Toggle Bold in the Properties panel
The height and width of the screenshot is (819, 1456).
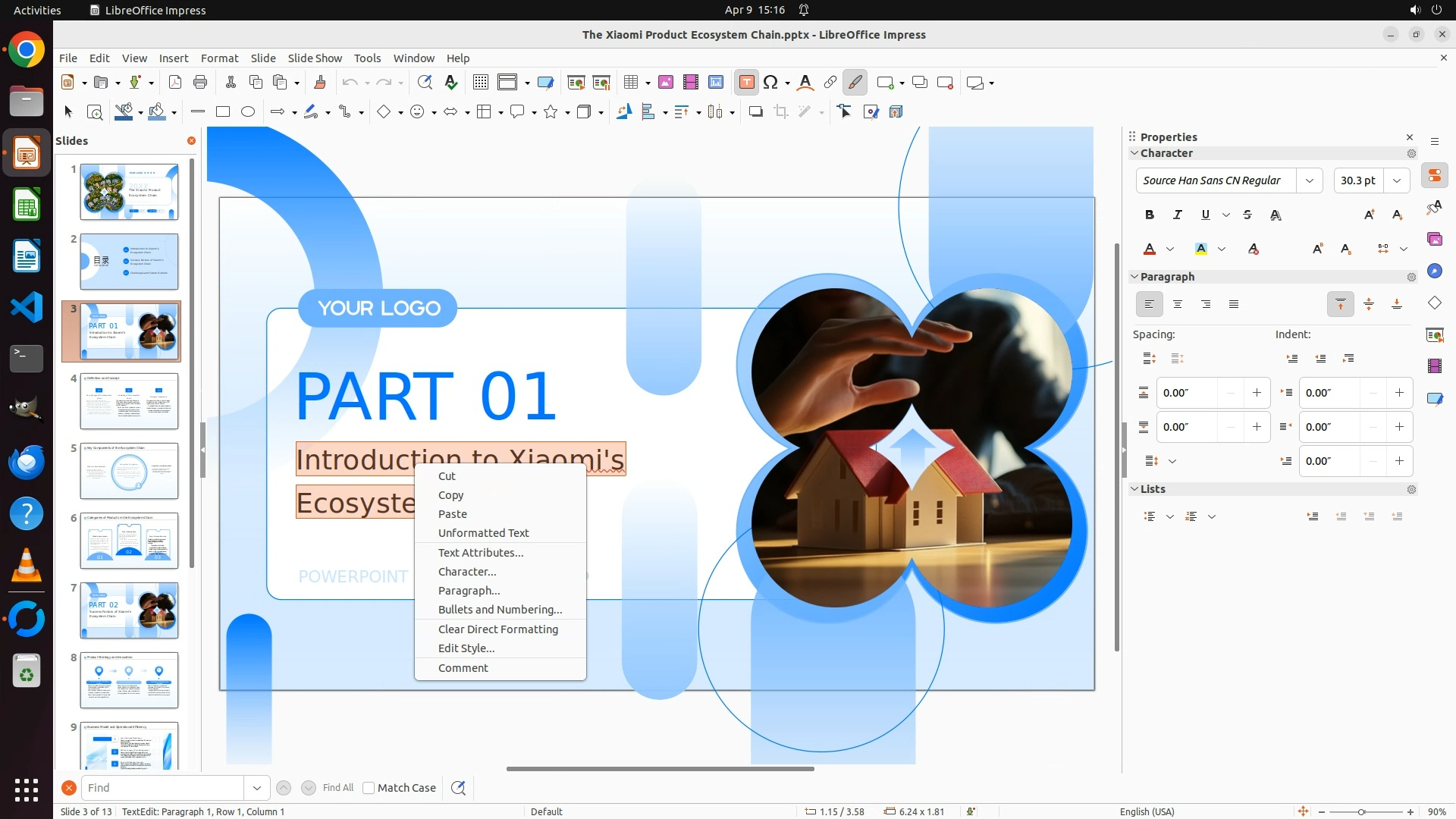(x=1149, y=215)
